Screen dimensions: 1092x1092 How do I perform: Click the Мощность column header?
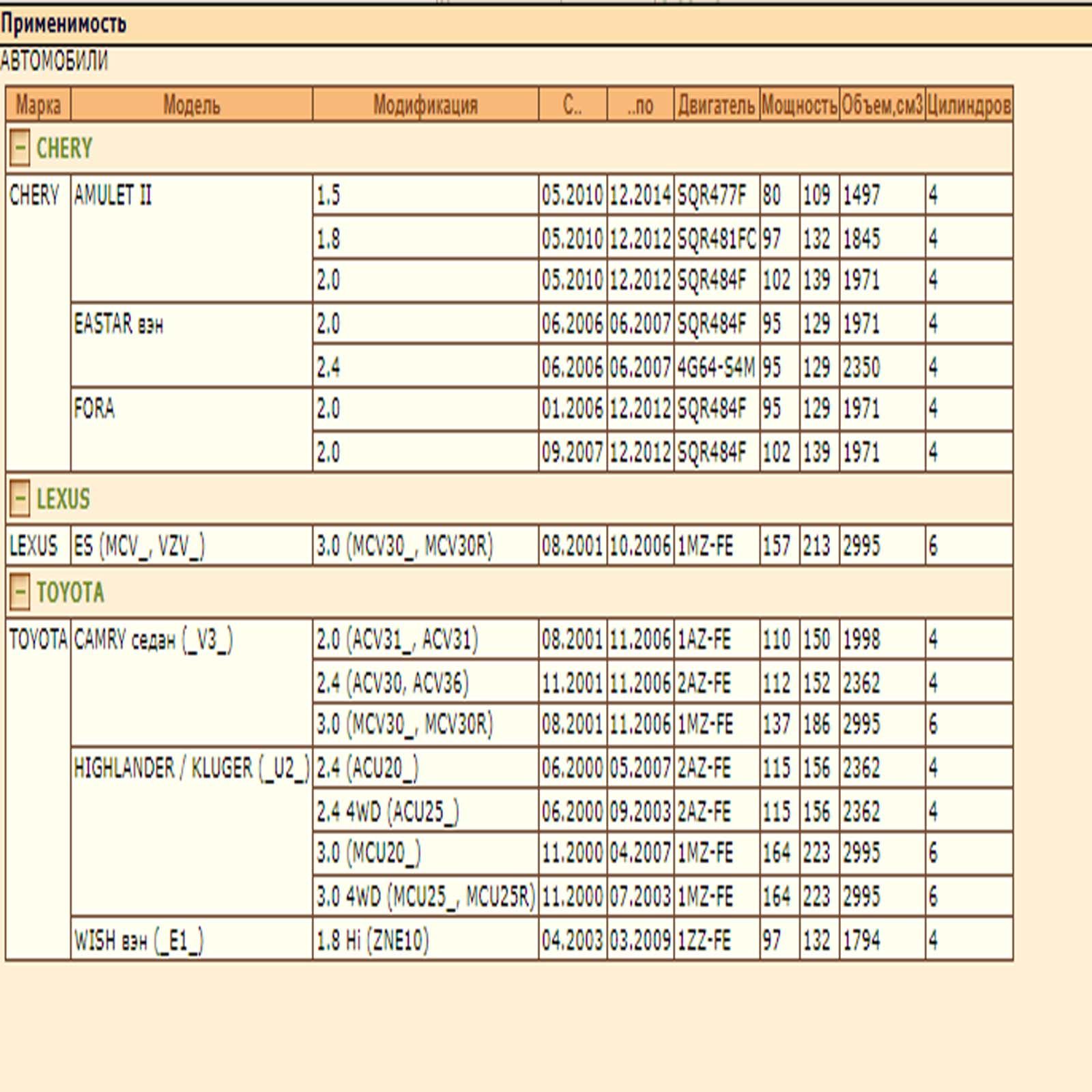point(799,105)
